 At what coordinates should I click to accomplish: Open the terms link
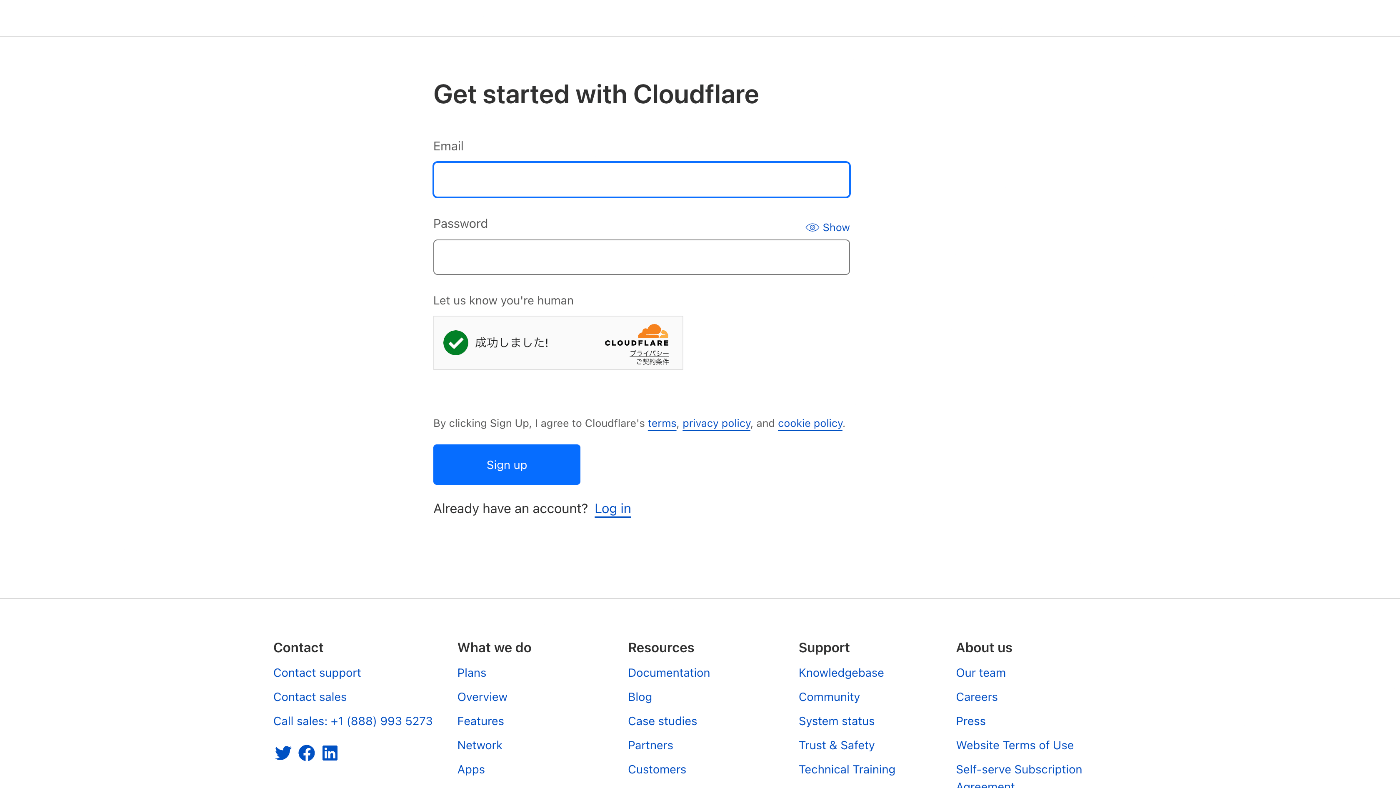pos(662,424)
